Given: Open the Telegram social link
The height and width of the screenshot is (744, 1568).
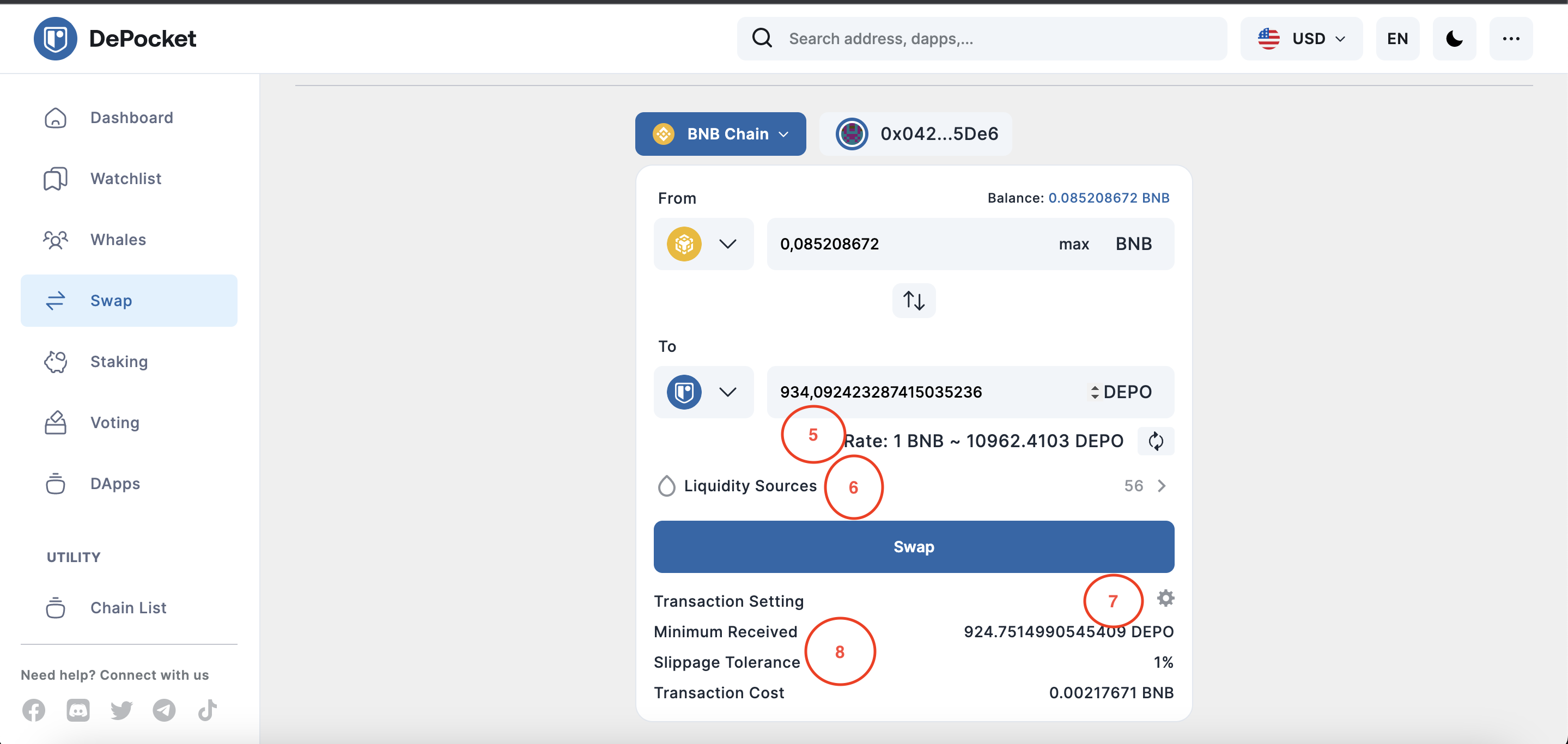Looking at the screenshot, I should 164,710.
